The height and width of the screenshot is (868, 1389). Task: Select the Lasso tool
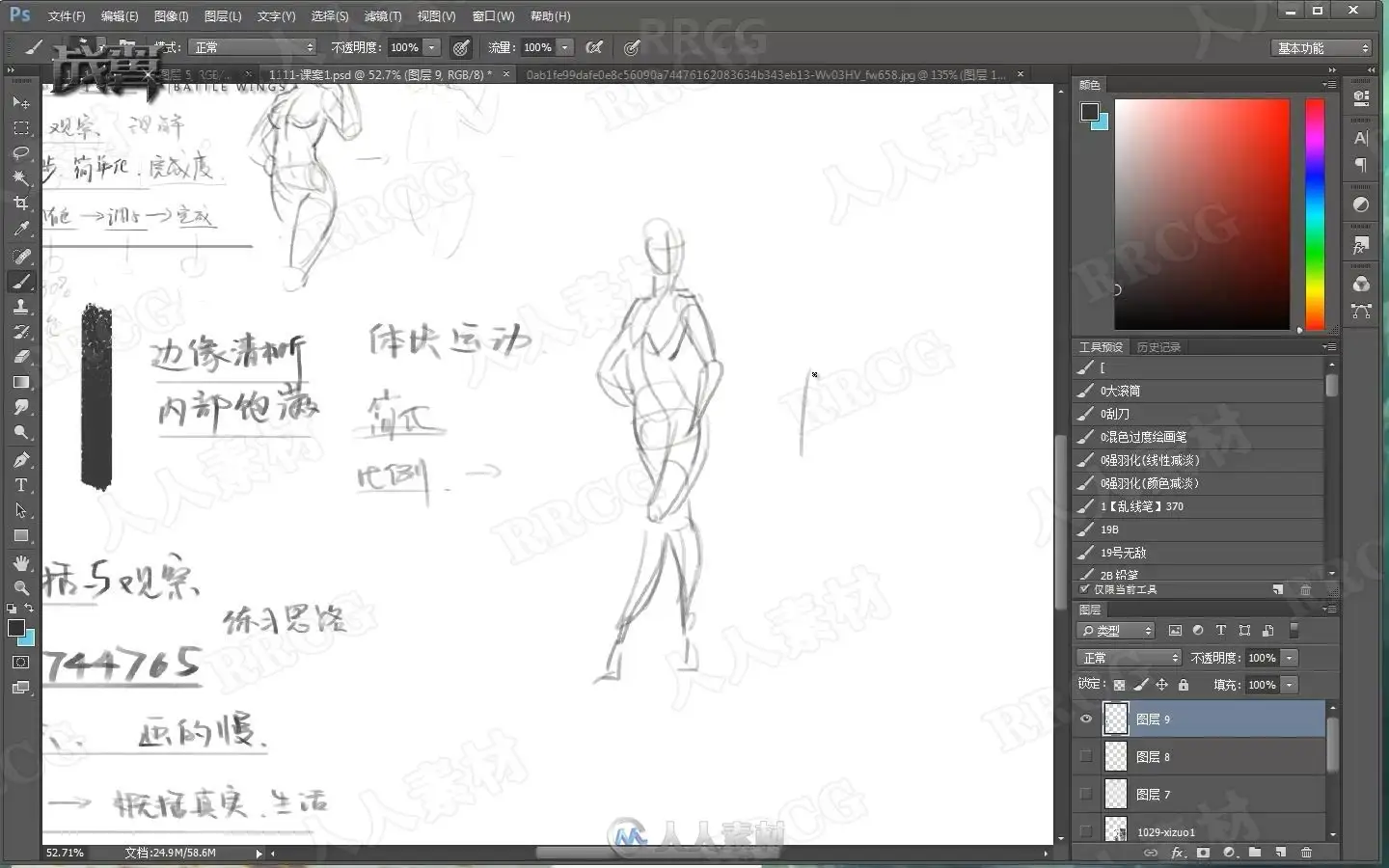pyautogui.click(x=21, y=153)
